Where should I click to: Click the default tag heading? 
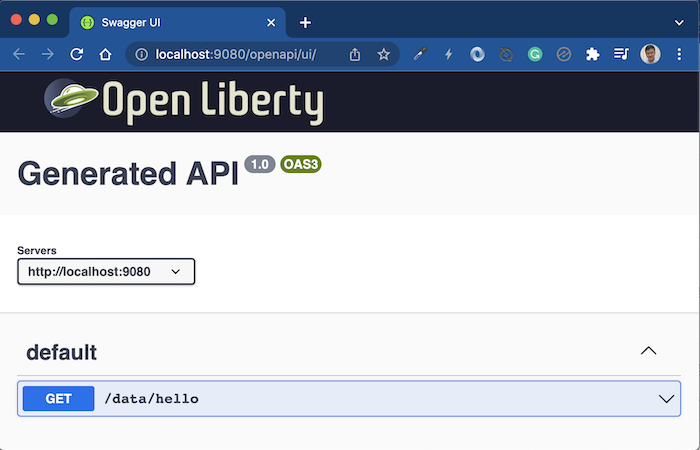pyautogui.click(x=62, y=352)
